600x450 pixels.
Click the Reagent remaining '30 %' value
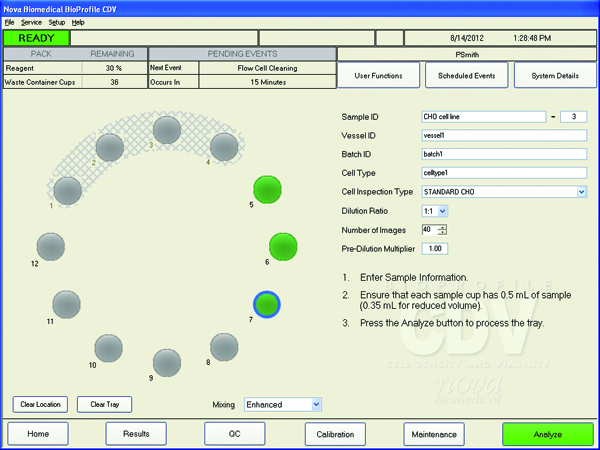pyautogui.click(x=114, y=68)
